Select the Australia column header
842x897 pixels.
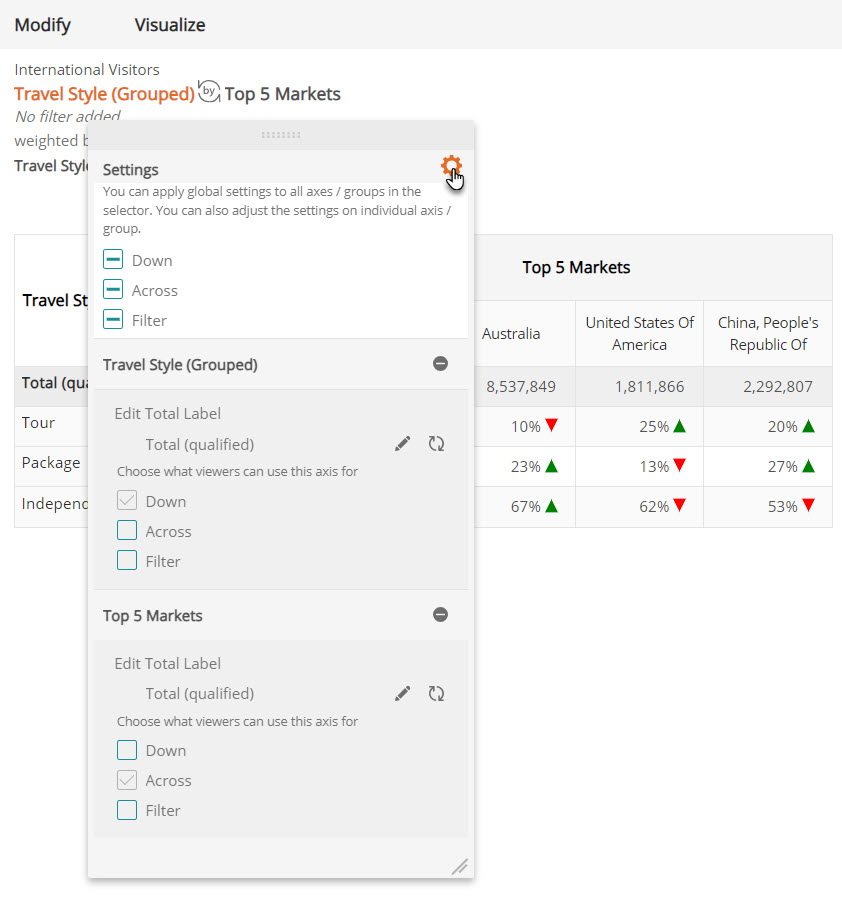coord(511,333)
